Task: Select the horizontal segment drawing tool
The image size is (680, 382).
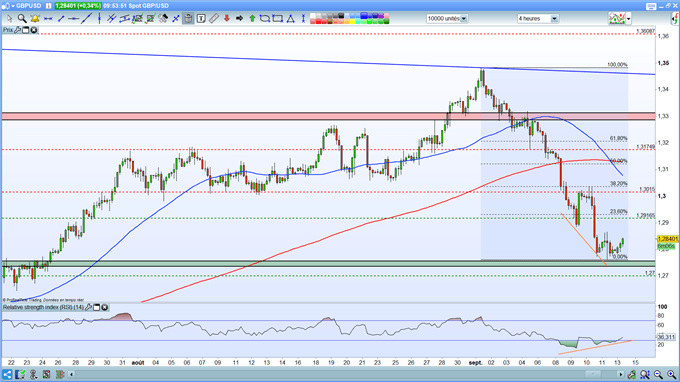Action: tap(48, 19)
